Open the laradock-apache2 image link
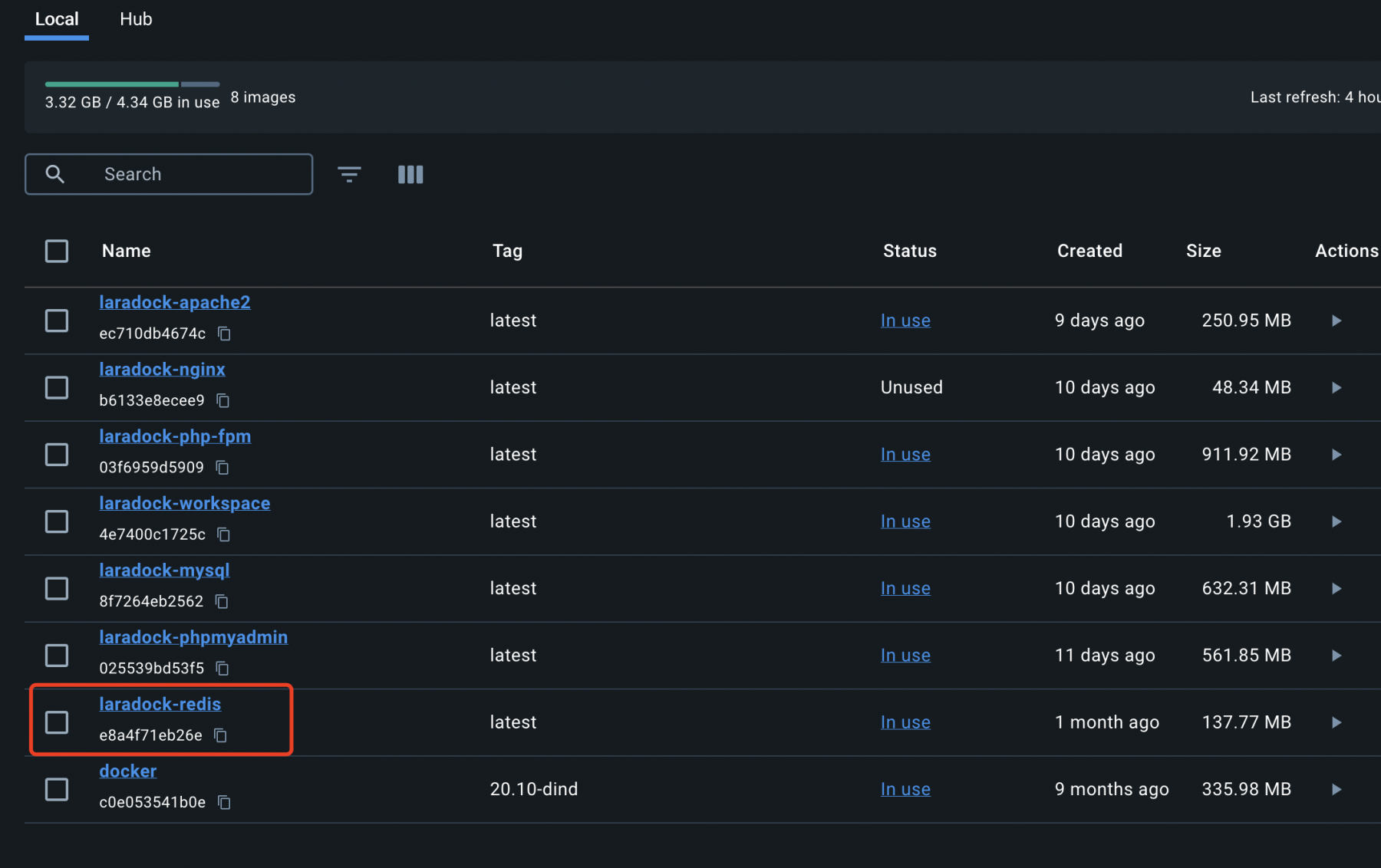This screenshot has height=868, width=1381. coord(175,302)
